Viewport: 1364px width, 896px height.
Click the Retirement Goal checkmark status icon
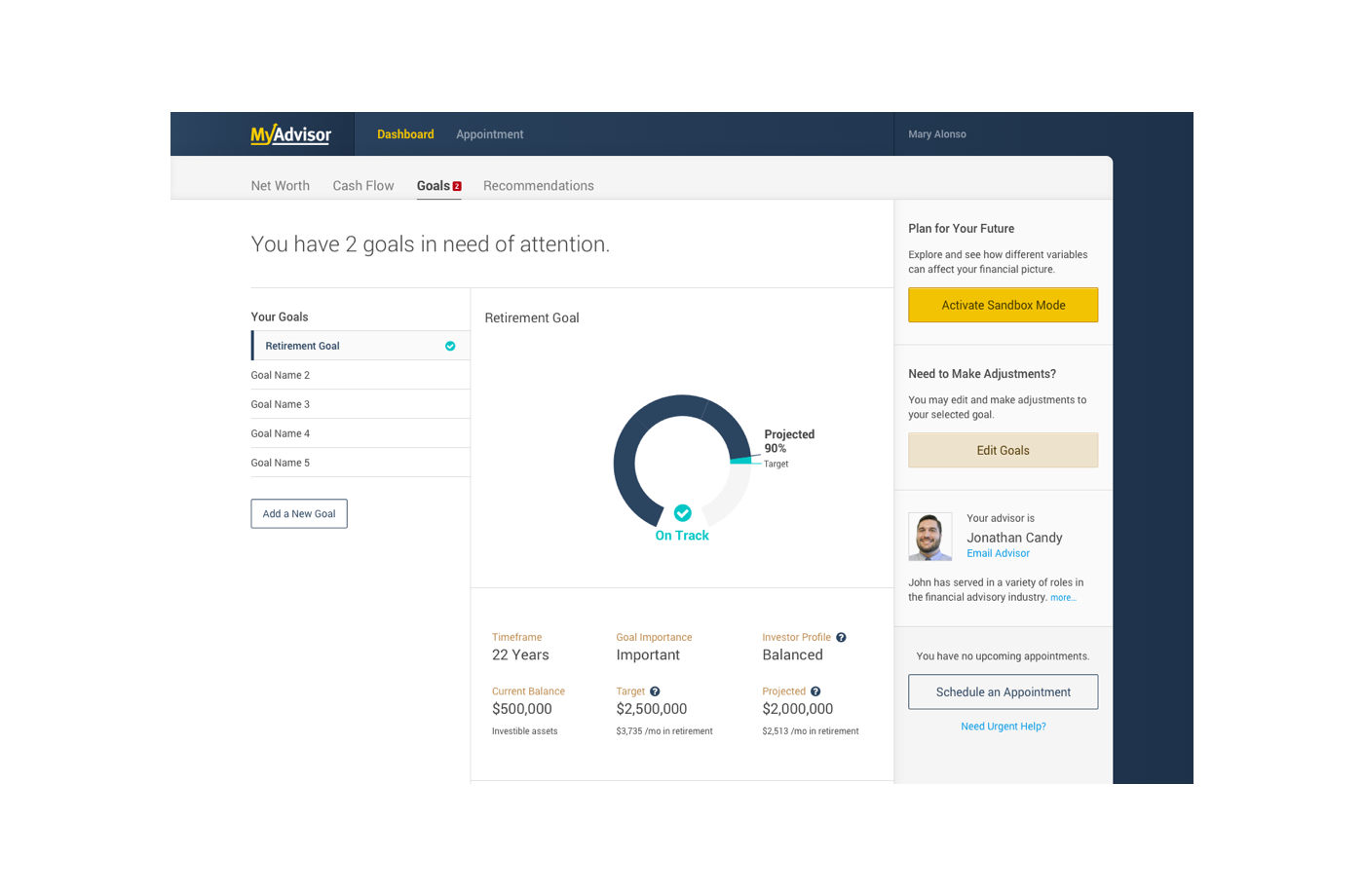pyautogui.click(x=450, y=346)
